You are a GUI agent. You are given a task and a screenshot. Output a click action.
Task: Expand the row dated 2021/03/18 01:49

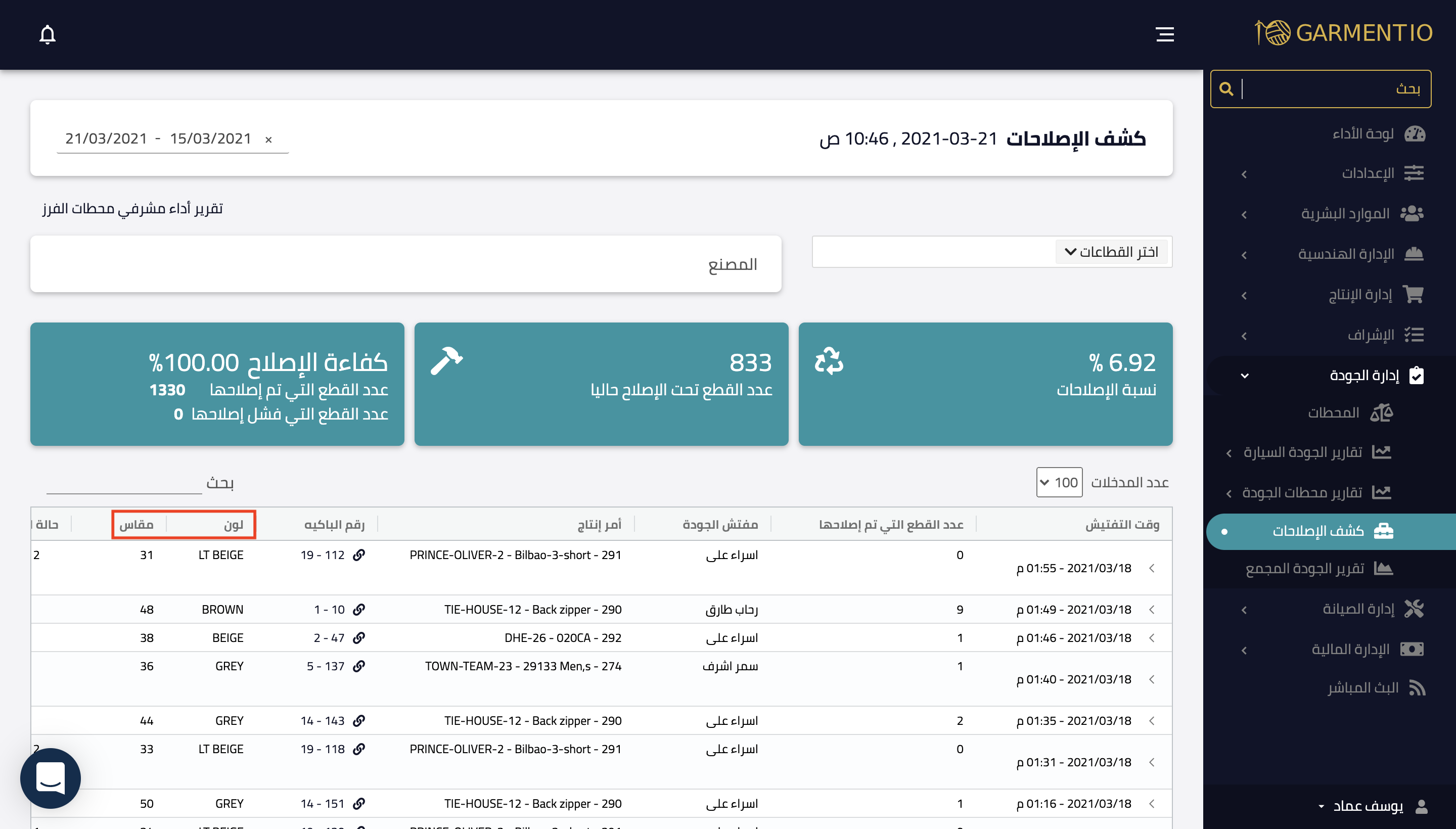click(1151, 609)
